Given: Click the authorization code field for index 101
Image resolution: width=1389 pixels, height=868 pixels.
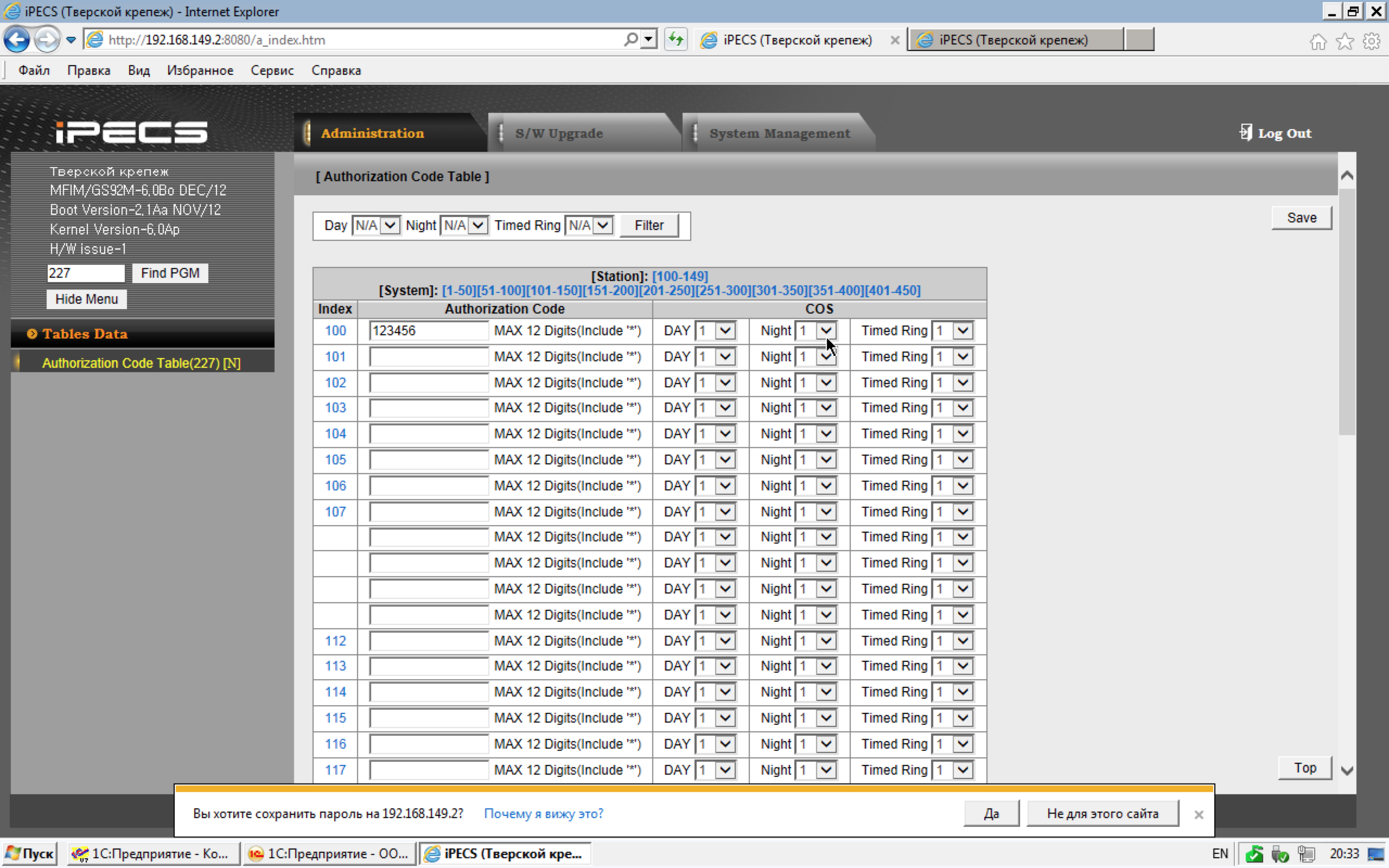Looking at the screenshot, I should [x=428, y=356].
